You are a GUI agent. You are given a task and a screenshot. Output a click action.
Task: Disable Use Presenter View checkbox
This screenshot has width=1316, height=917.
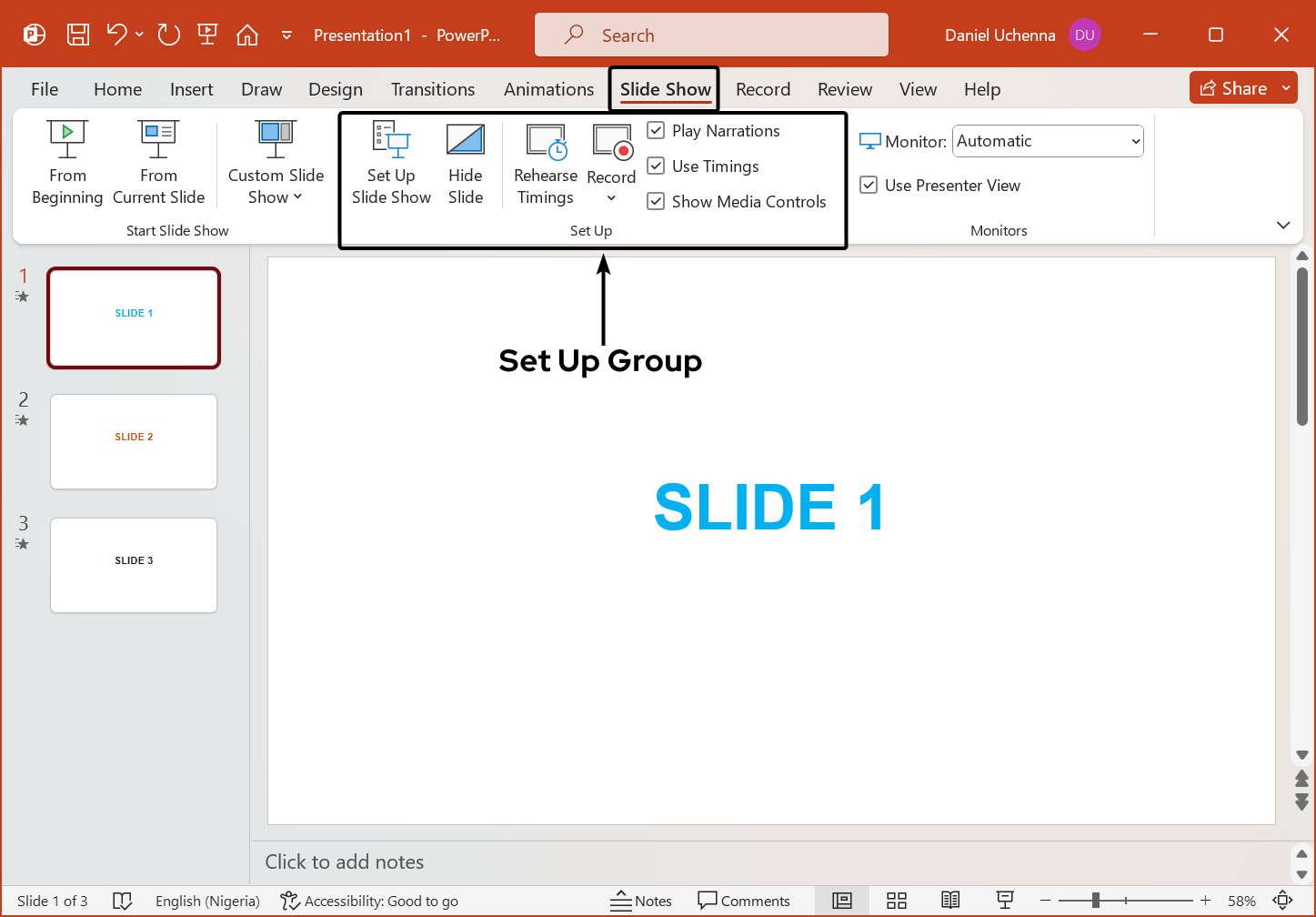coord(869,186)
